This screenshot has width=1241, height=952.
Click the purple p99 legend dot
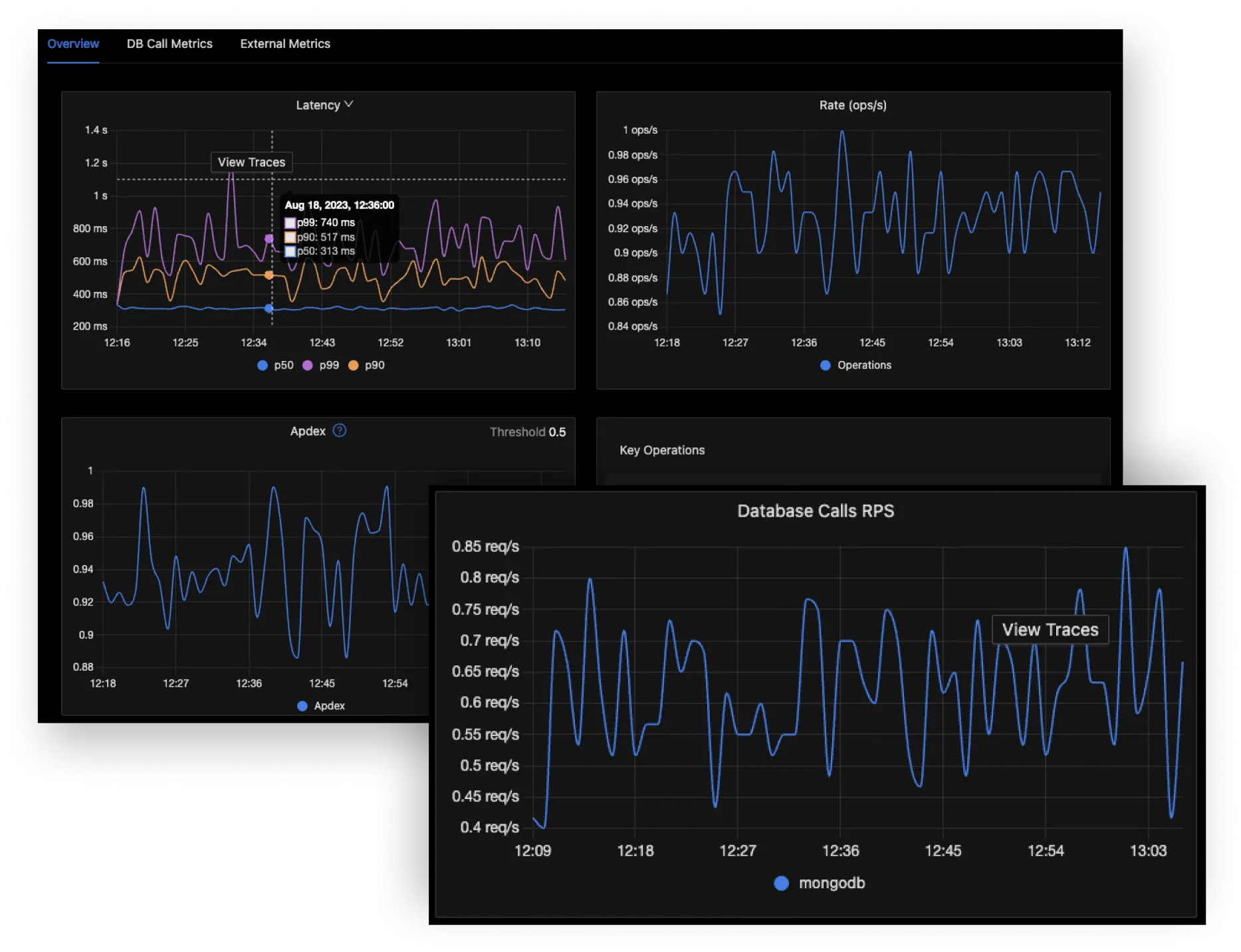point(308,365)
